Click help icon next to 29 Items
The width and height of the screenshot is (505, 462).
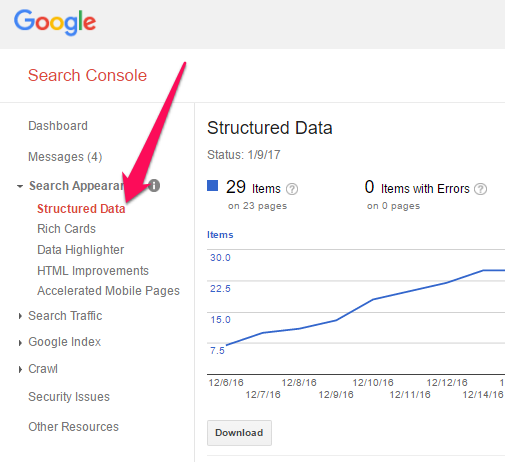(292, 189)
